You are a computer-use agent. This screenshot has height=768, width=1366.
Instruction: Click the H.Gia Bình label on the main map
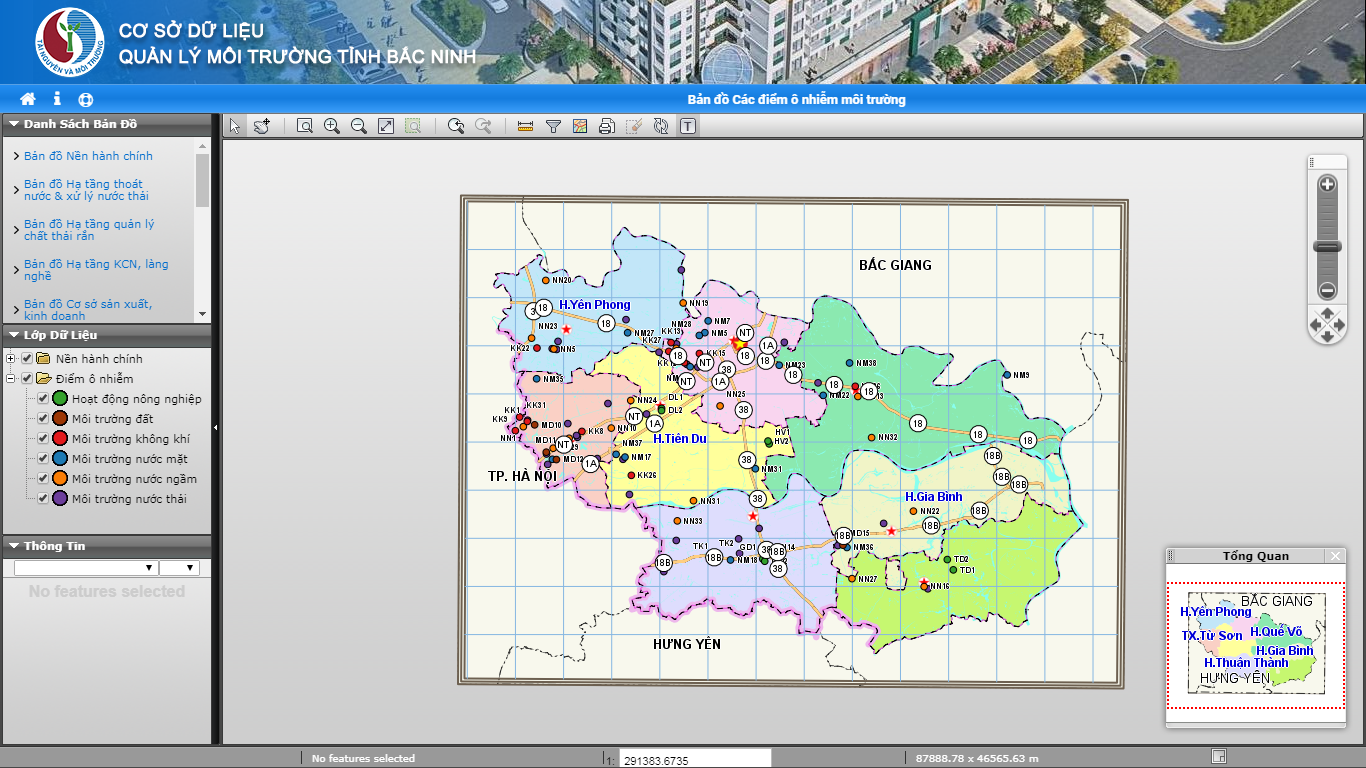pos(934,496)
